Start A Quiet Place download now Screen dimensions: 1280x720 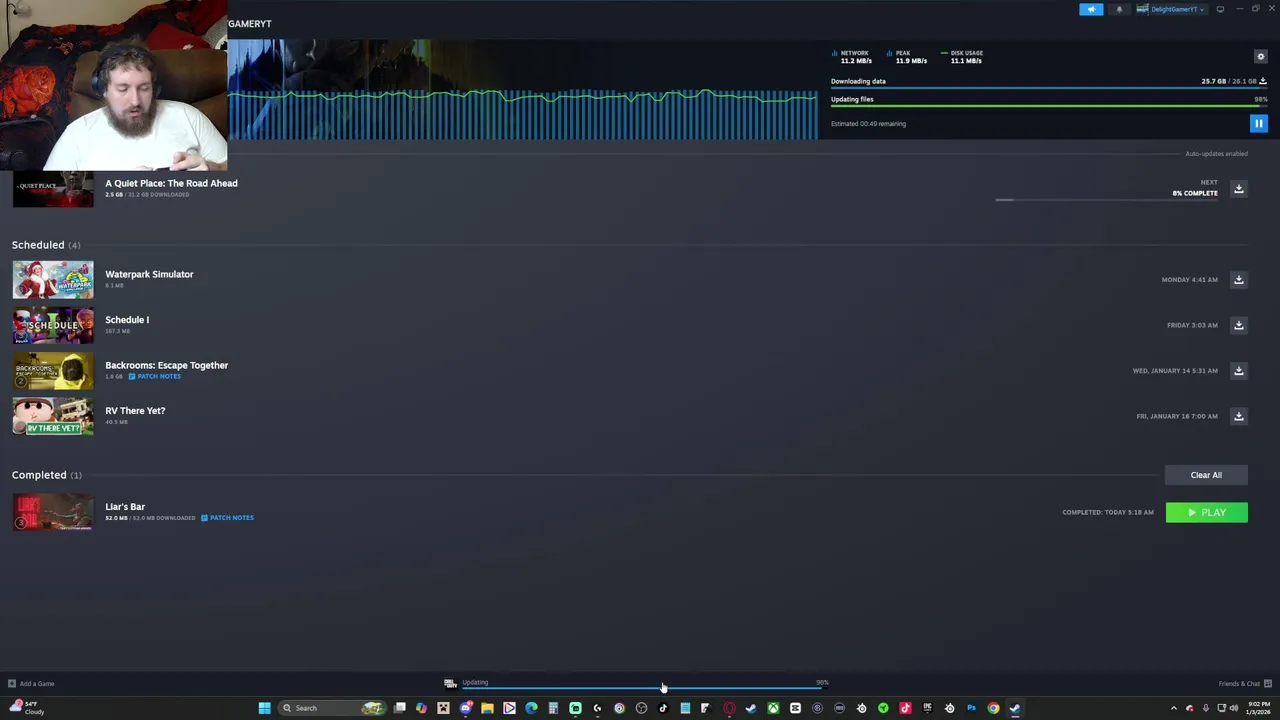click(1238, 189)
